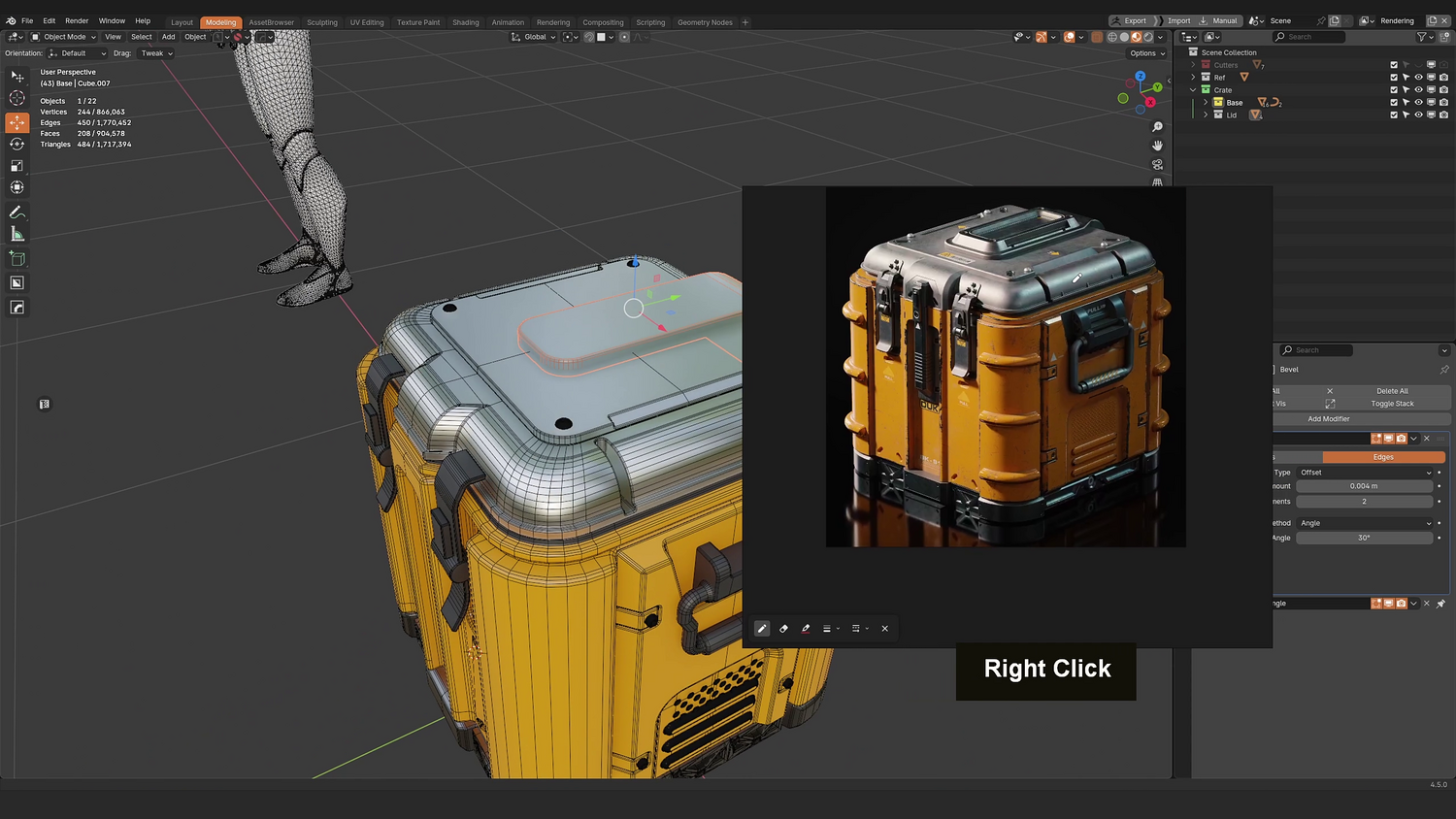Open the Bevel Width Type Offset dropdown
Image resolution: width=1456 pixels, height=819 pixels.
1365,473
